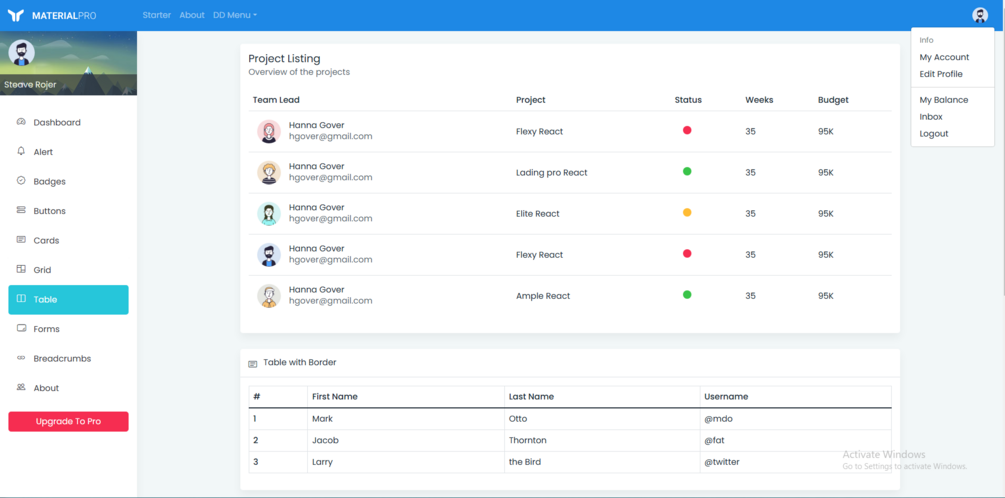
Task: Open the Forms sidebar page
Action: pos(68,329)
